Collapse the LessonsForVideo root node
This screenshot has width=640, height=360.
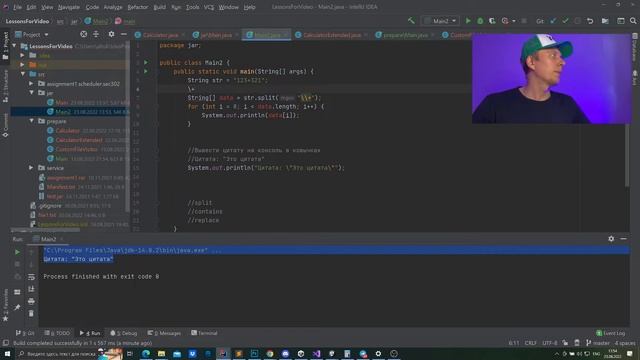point(15,46)
